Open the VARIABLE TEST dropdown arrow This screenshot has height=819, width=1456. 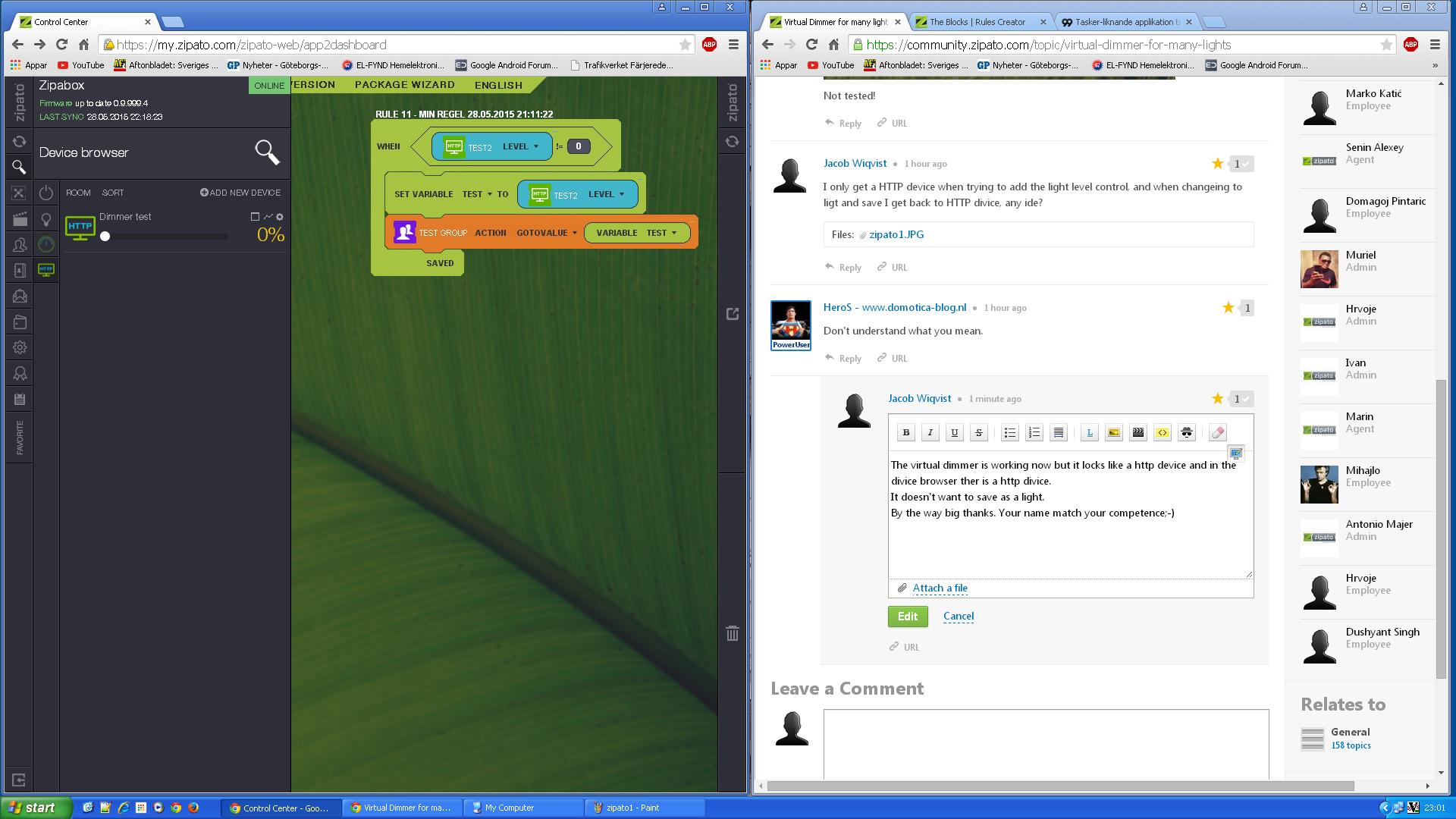673,233
